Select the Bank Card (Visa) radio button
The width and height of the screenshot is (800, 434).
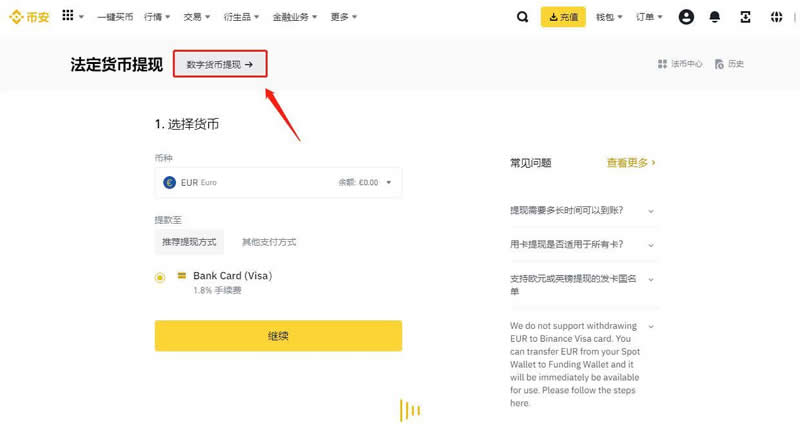pos(160,277)
